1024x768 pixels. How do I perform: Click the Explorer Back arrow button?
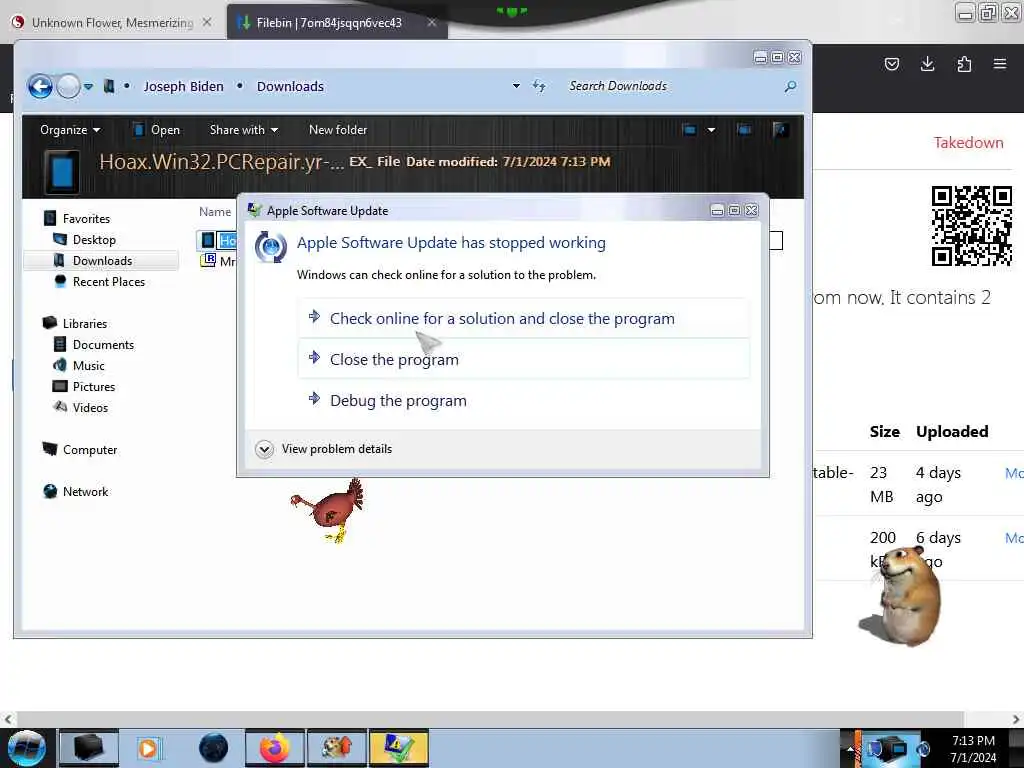coord(40,86)
